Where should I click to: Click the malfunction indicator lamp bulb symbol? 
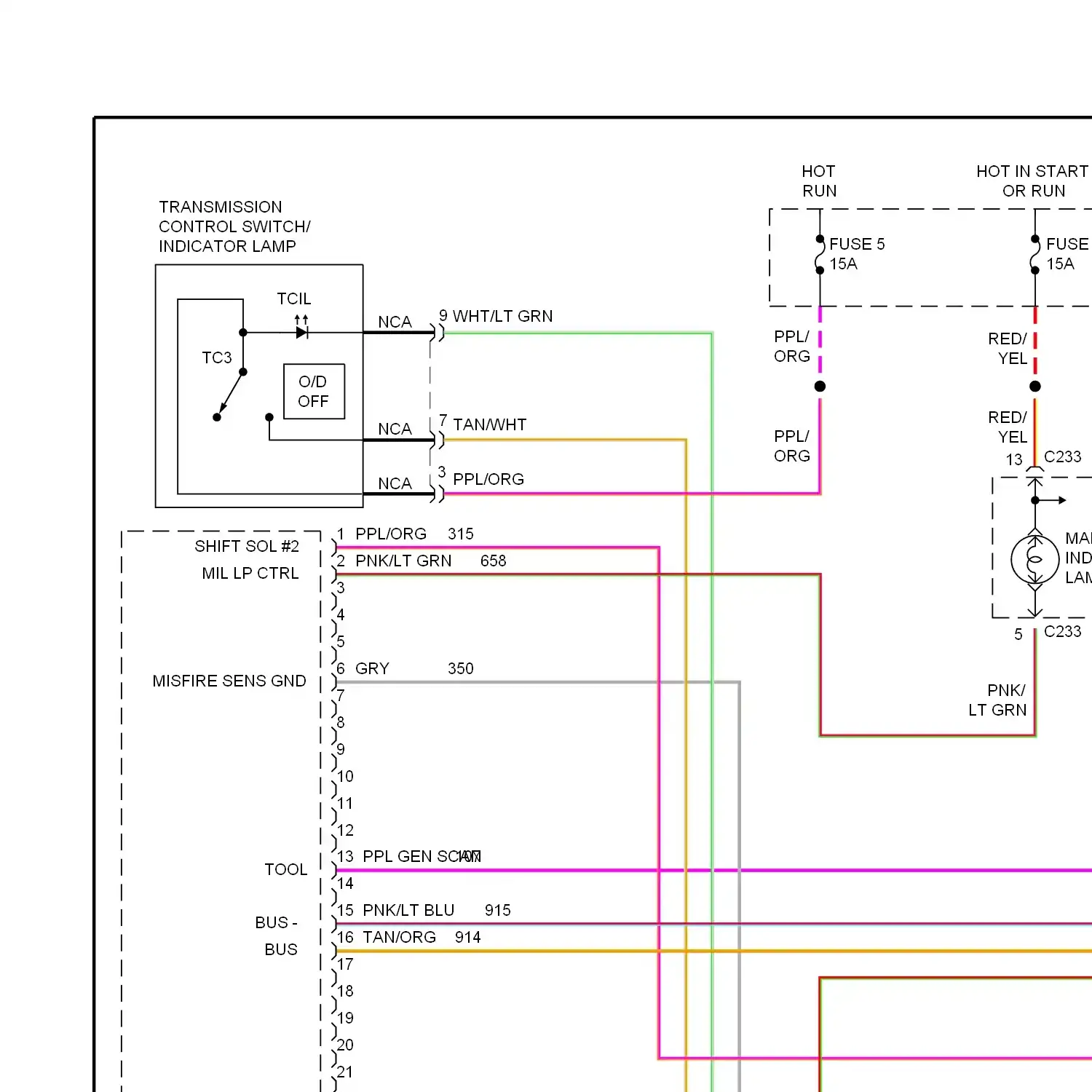click(x=1034, y=559)
